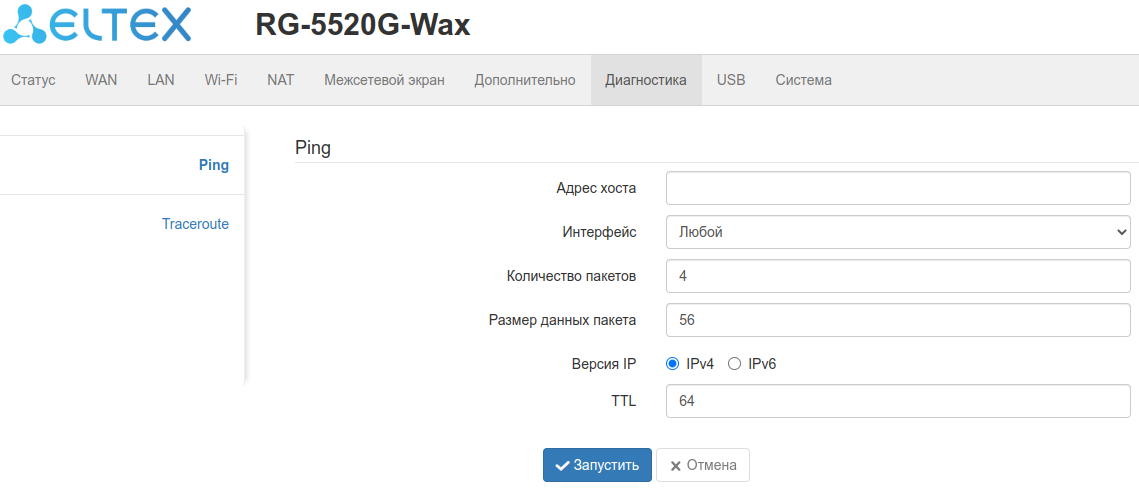Focus the Адрес хоста input field
The width and height of the screenshot is (1139, 490).
tap(898, 188)
